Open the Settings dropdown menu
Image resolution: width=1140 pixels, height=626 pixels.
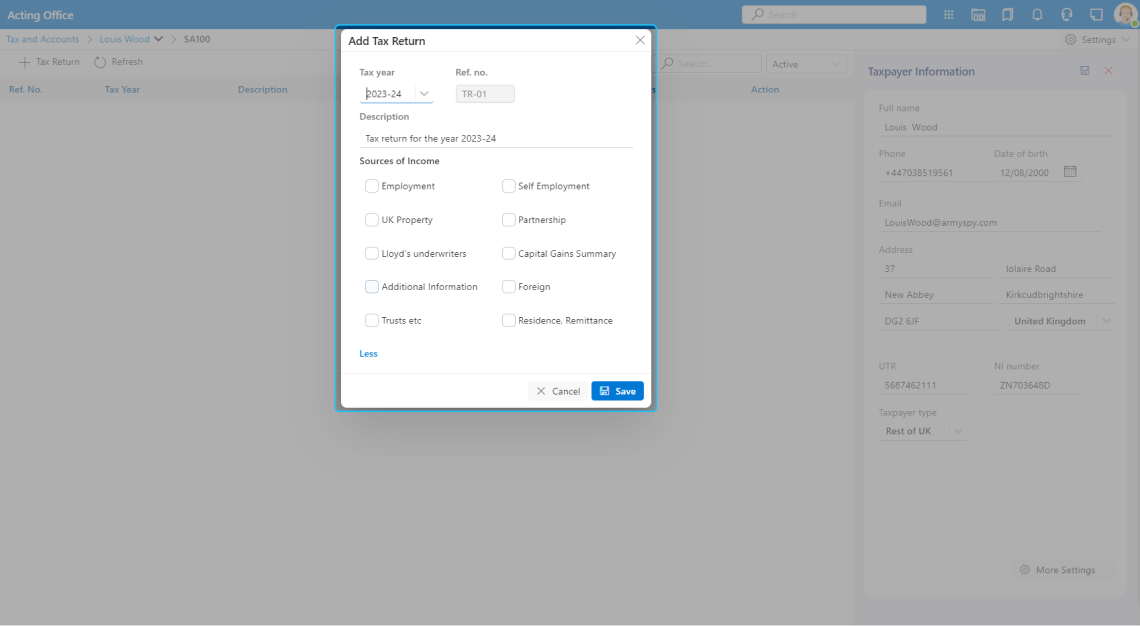(1097, 40)
